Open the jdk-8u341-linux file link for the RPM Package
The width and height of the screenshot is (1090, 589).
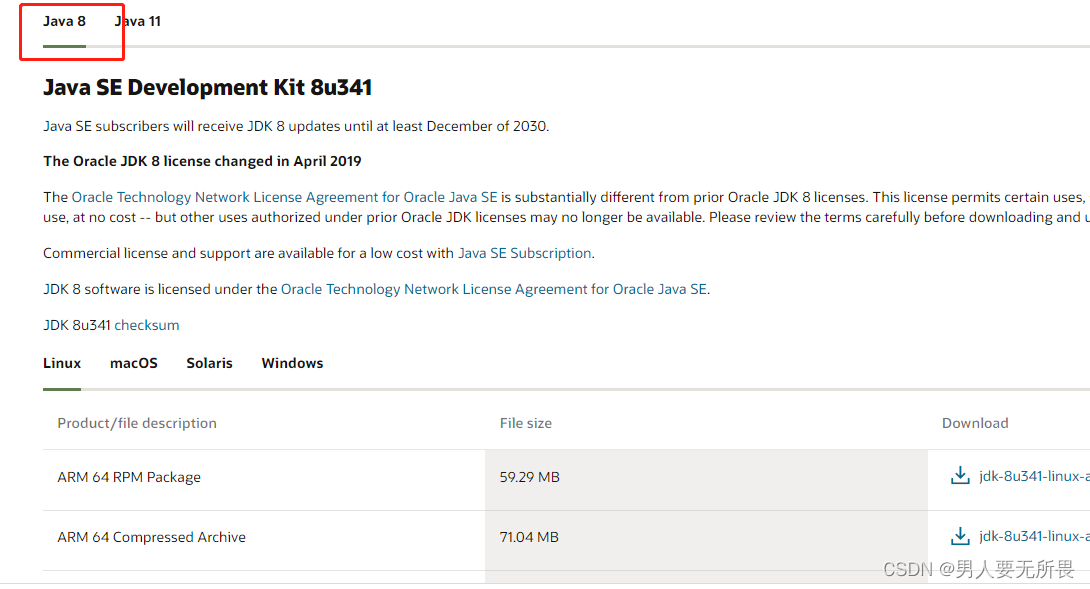coord(1034,476)
